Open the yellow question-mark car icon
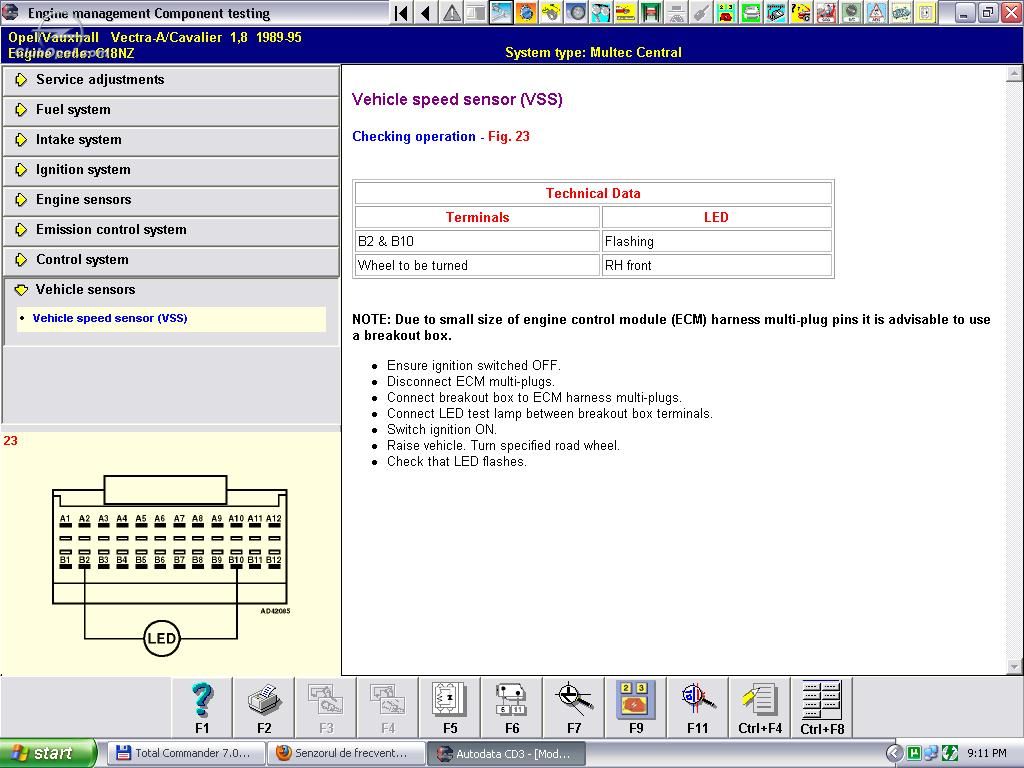 tap(801, 12)
